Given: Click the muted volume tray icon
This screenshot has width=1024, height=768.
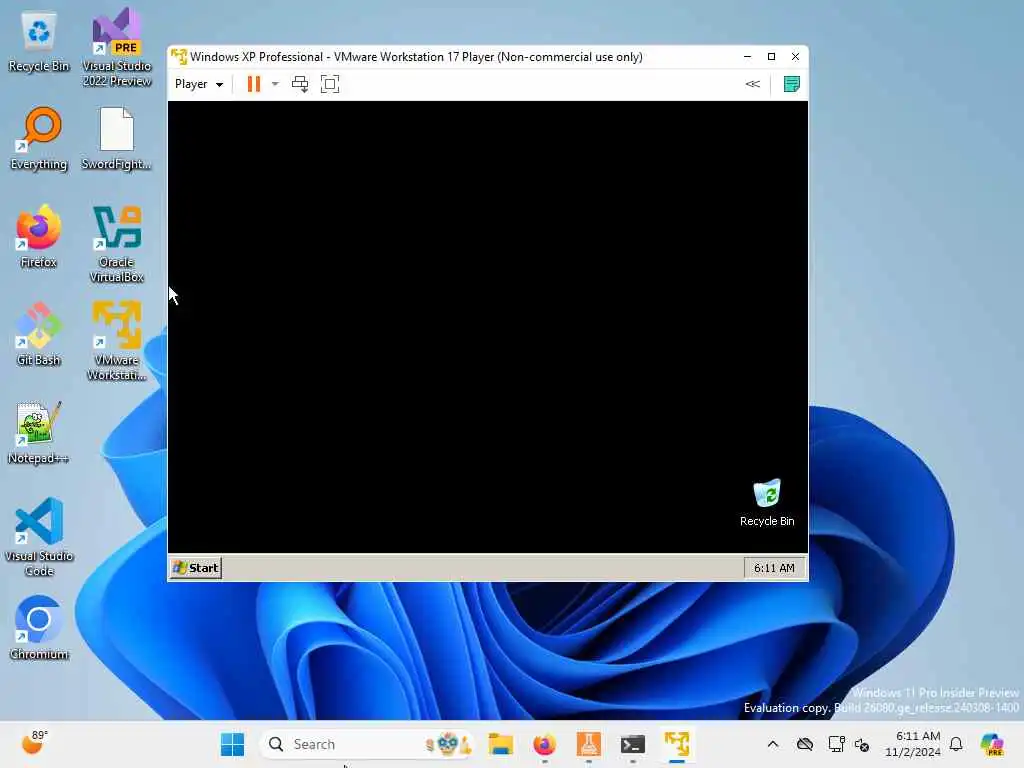Looking at the screenshot, I should pos(861,744).
